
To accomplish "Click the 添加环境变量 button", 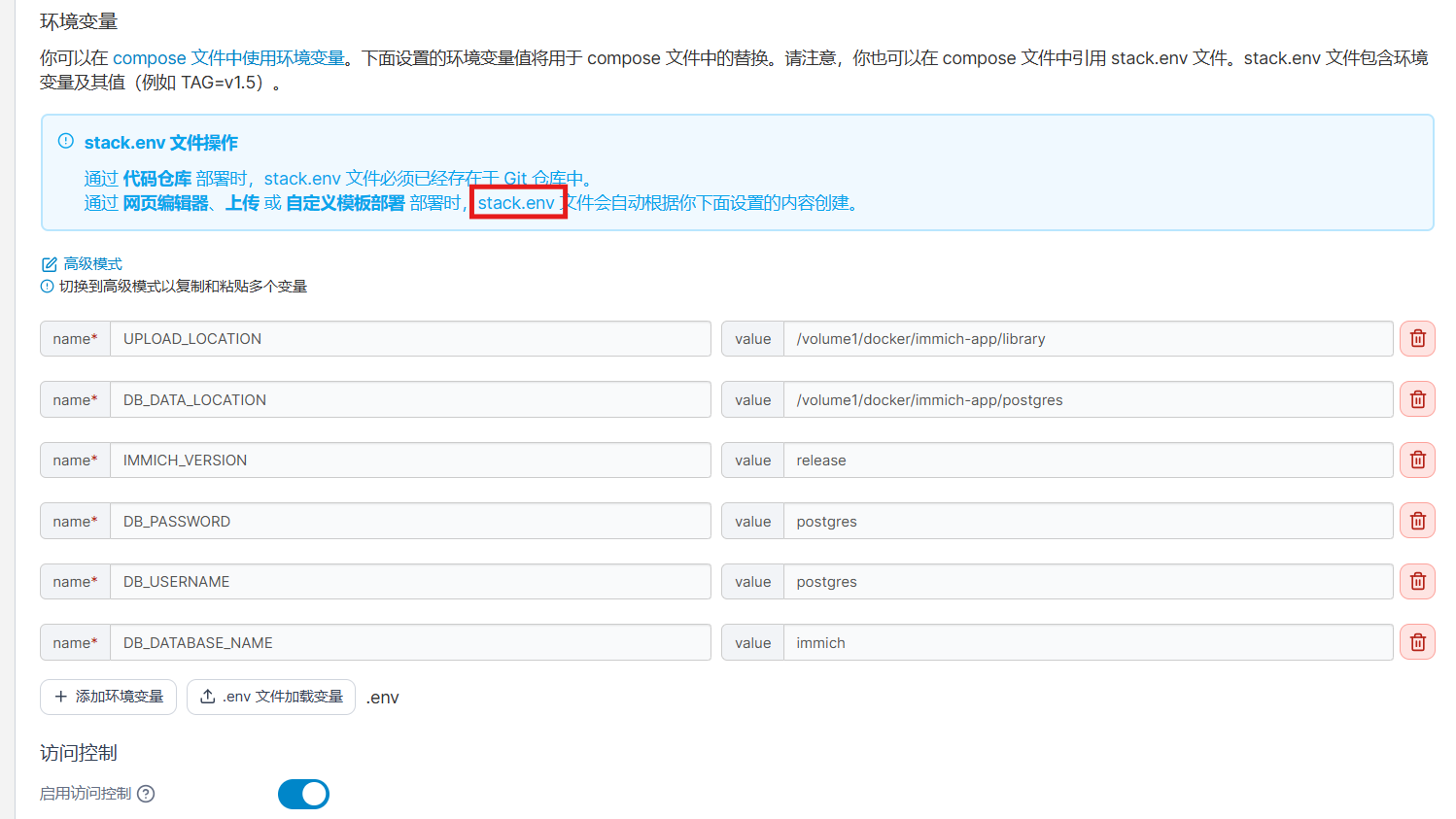I will pos(108,697).
